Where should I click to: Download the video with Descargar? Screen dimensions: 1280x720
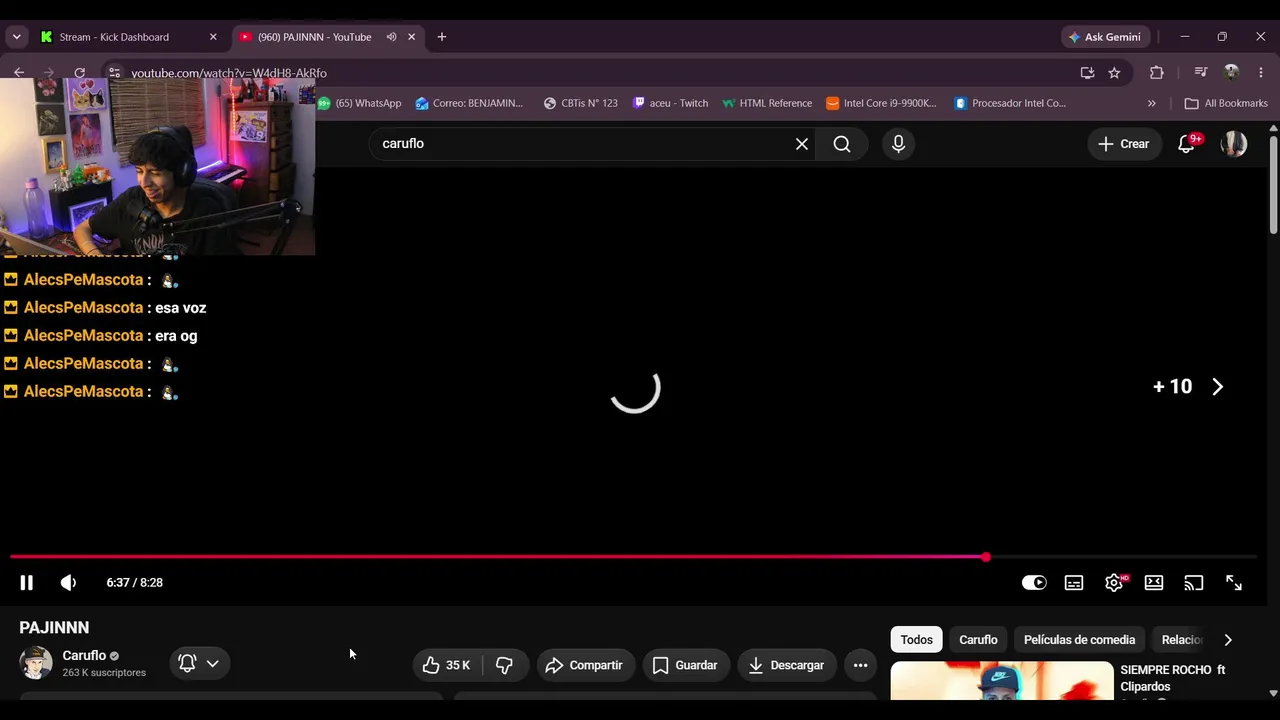pyautogui.click(x=787, y=665)
